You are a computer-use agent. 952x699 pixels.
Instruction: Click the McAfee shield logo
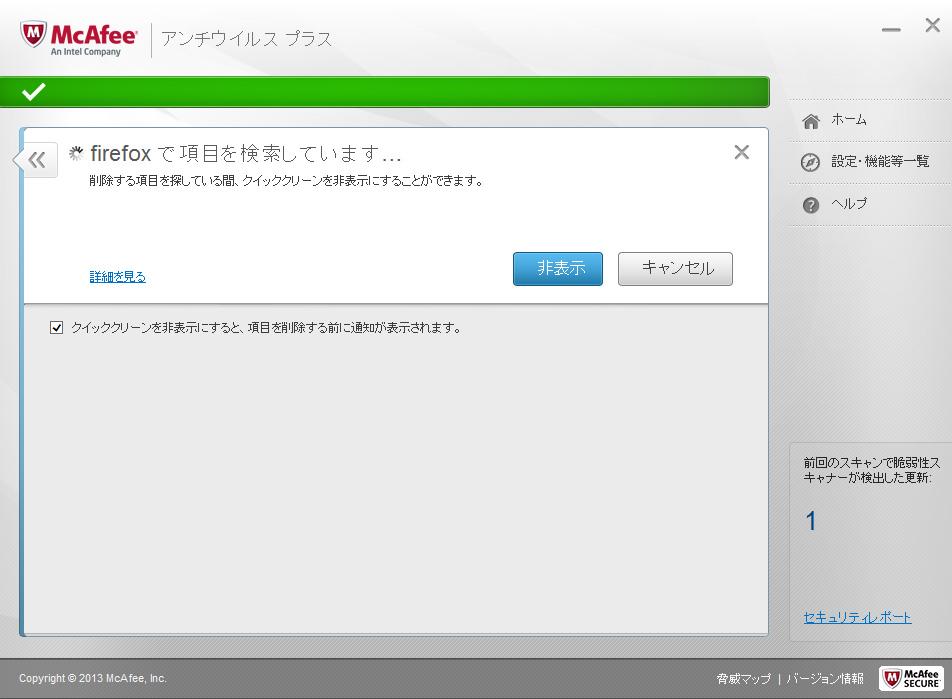tap(33, 35)
